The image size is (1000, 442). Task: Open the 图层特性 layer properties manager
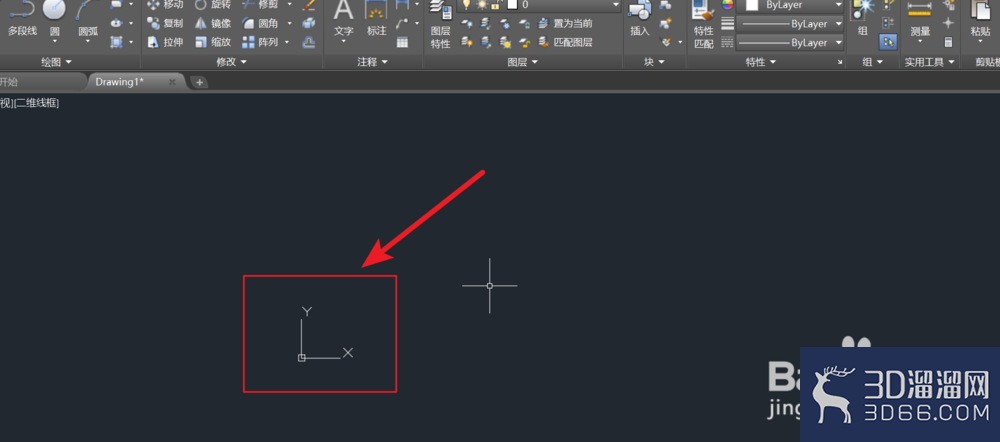(441, 26)
